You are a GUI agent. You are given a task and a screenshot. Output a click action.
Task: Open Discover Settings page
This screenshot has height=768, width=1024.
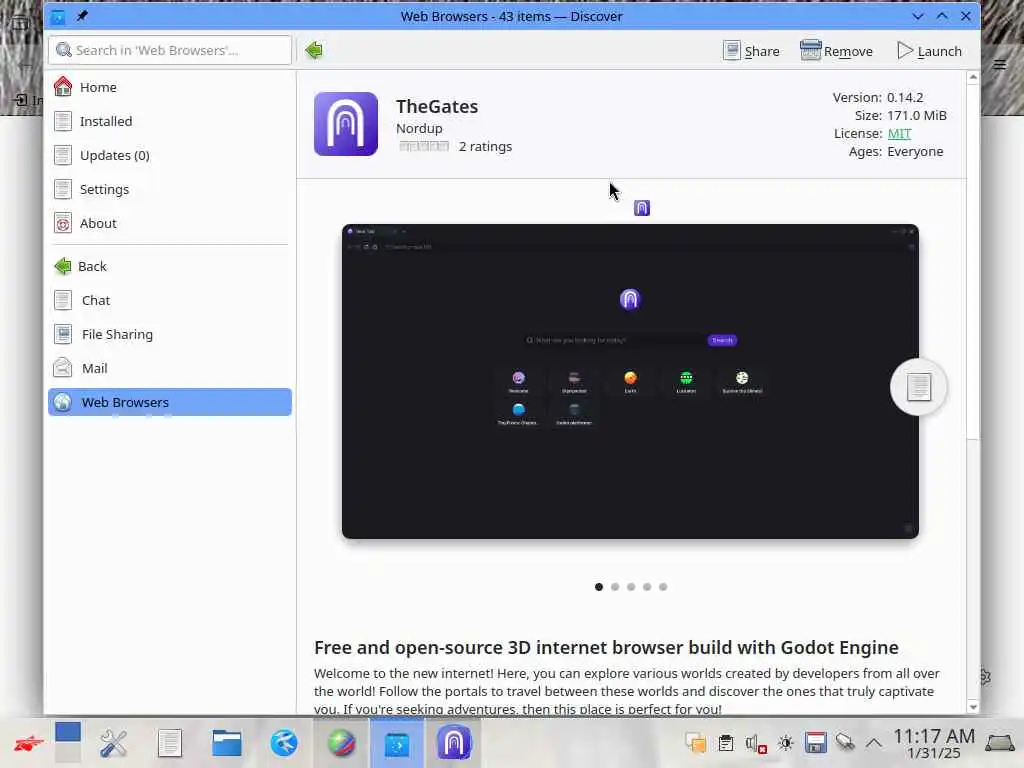[170, 189]
